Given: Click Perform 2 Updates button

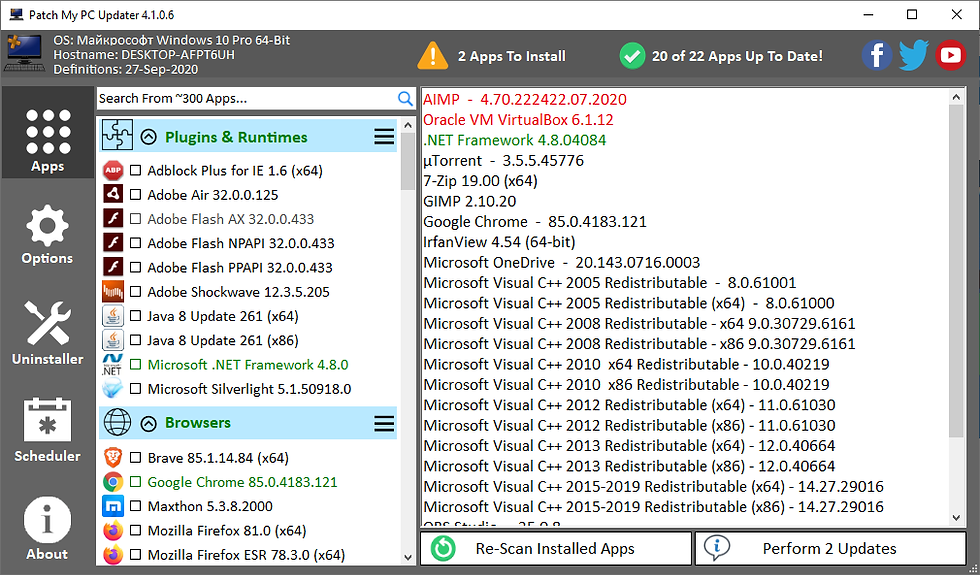Looking at the screenshot, I should tap(831, 549).
